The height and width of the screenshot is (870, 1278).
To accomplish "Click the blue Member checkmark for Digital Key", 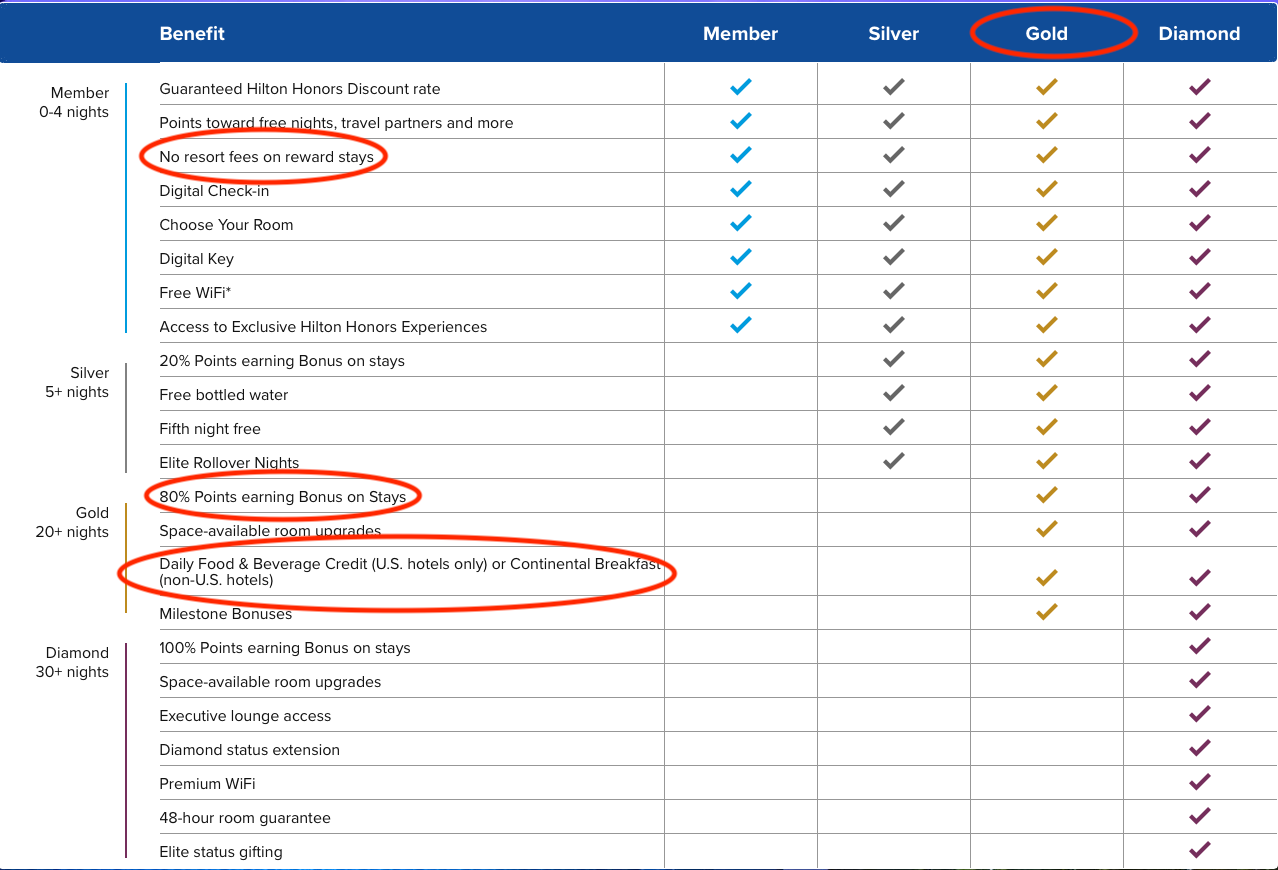I will tap(740, 257).
